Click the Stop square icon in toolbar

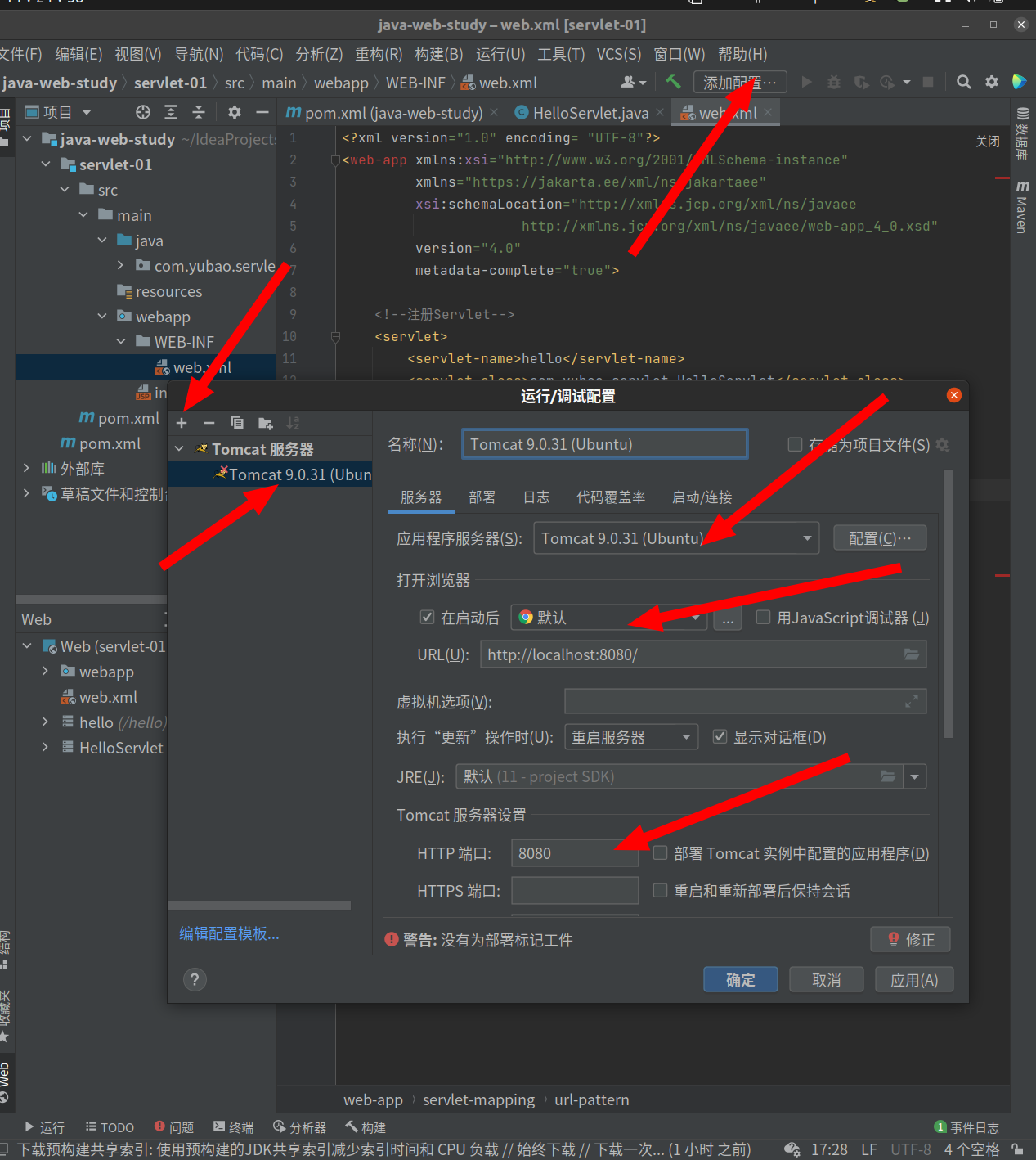[928, 82]
